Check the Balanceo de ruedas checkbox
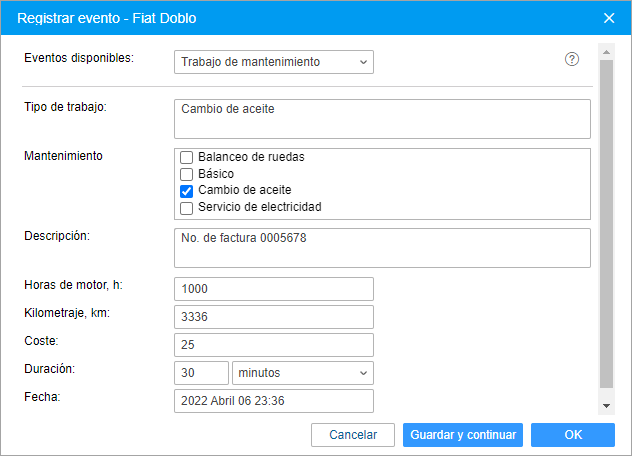 [x=186, y=157]
